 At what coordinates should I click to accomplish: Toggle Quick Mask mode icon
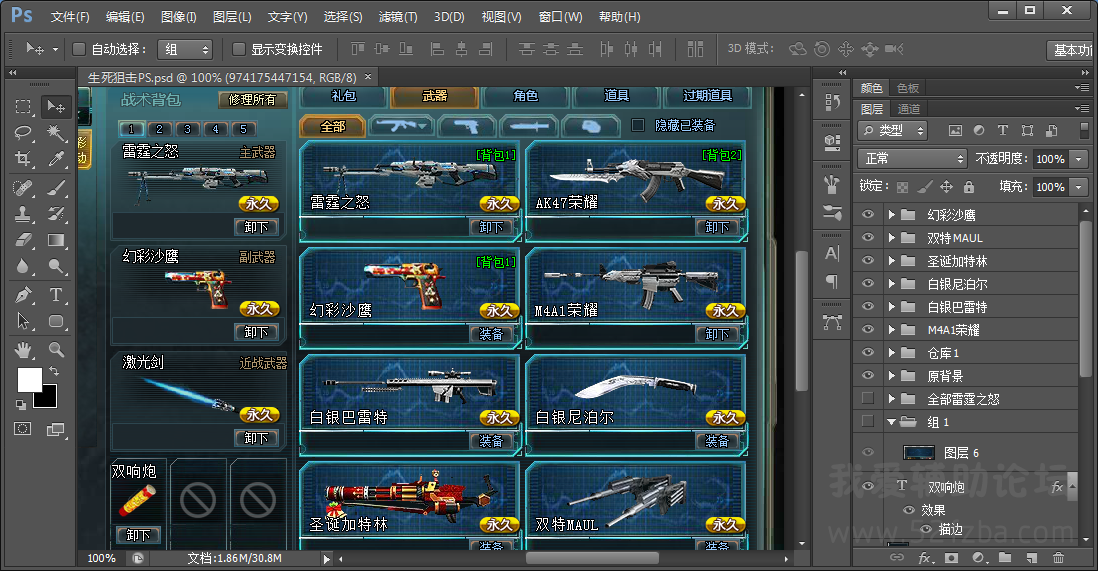[x=22, y=429]
